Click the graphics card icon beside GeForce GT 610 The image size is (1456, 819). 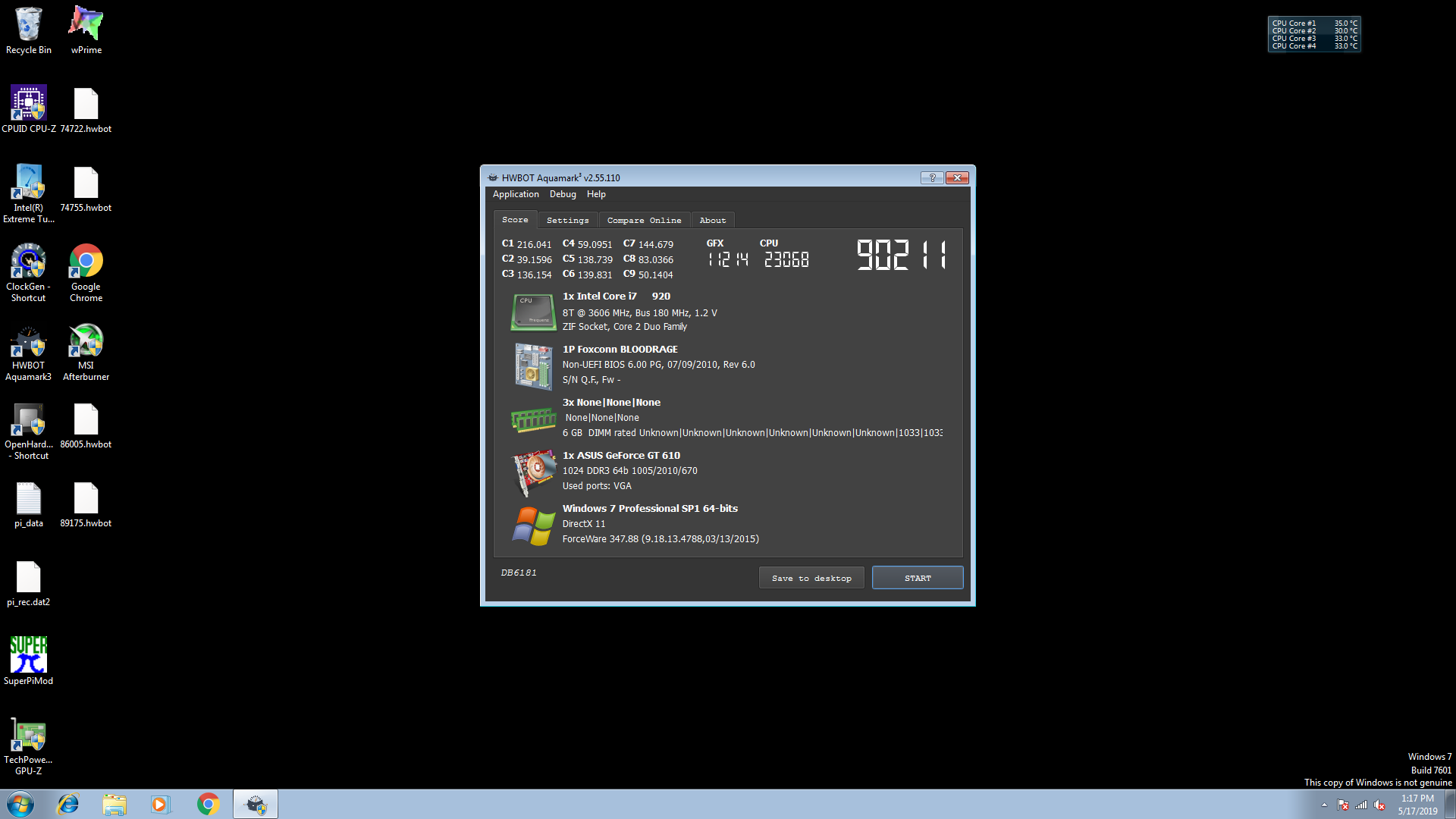[x=534, y=472]
